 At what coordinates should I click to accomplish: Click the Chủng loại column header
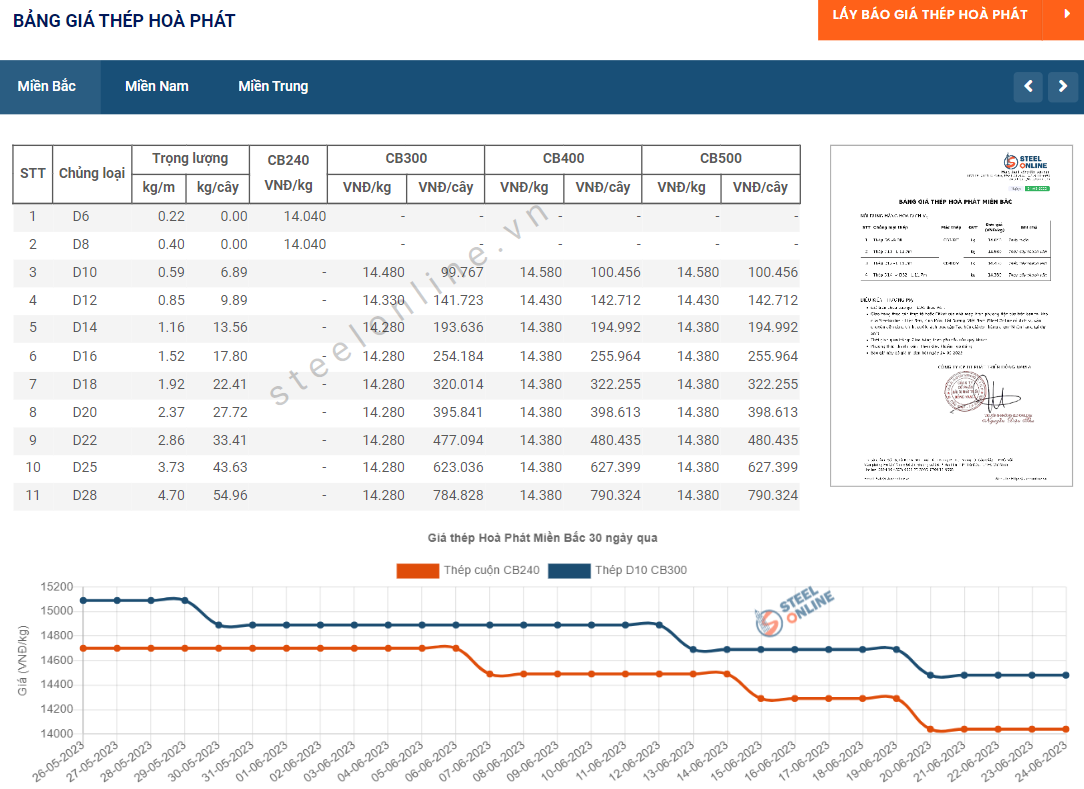(92, 174)
